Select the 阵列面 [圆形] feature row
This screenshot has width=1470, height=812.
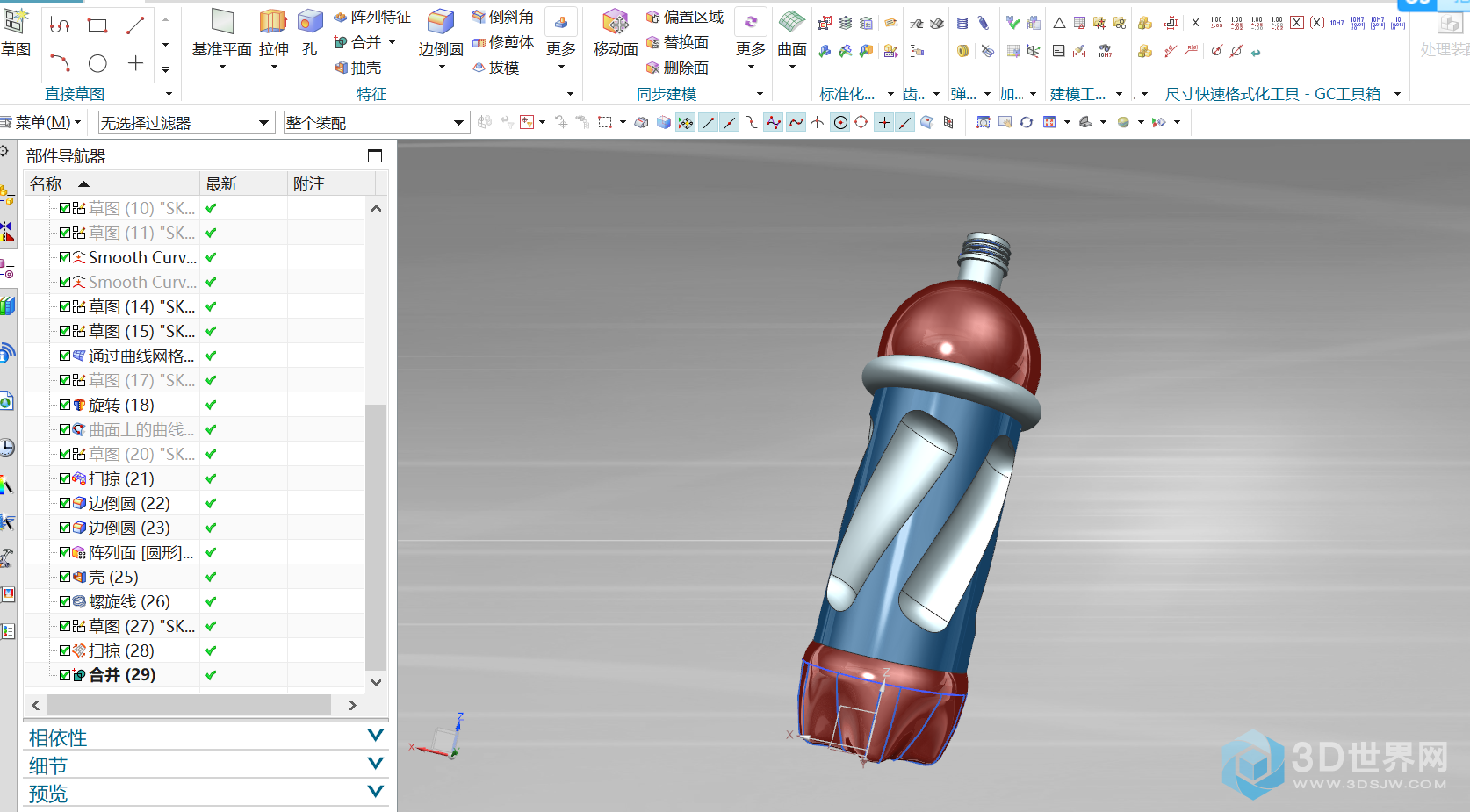[194, 552]
